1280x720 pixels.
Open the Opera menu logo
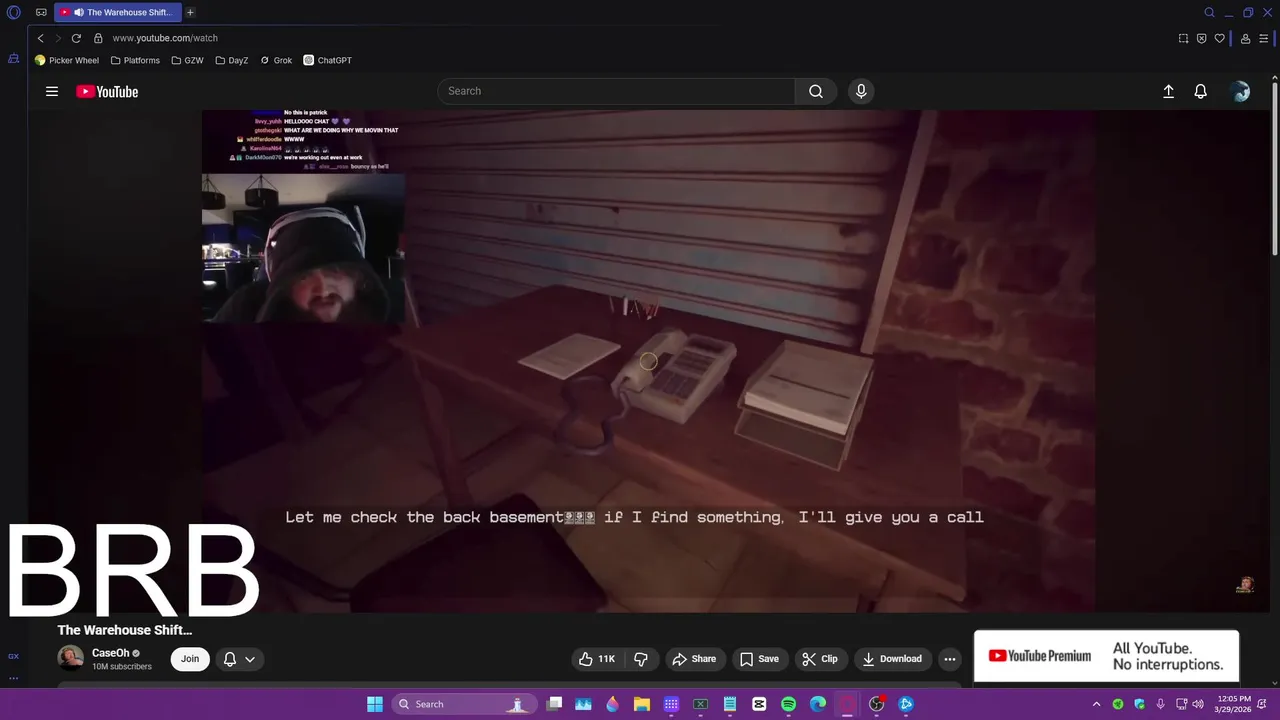[x=14, y=13]
